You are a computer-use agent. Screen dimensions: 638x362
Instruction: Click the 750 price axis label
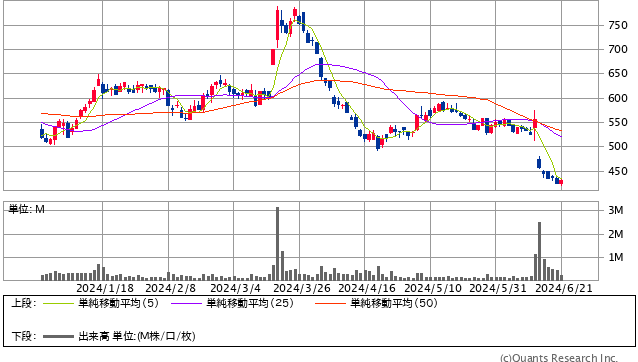[618, 25]
